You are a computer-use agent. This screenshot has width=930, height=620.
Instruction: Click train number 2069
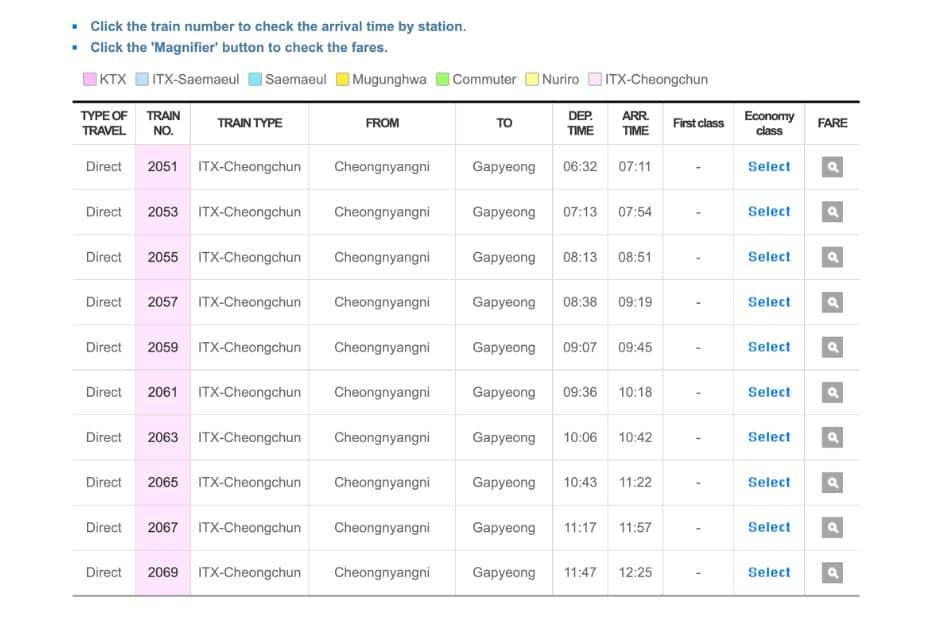click(x=163, y=573)
